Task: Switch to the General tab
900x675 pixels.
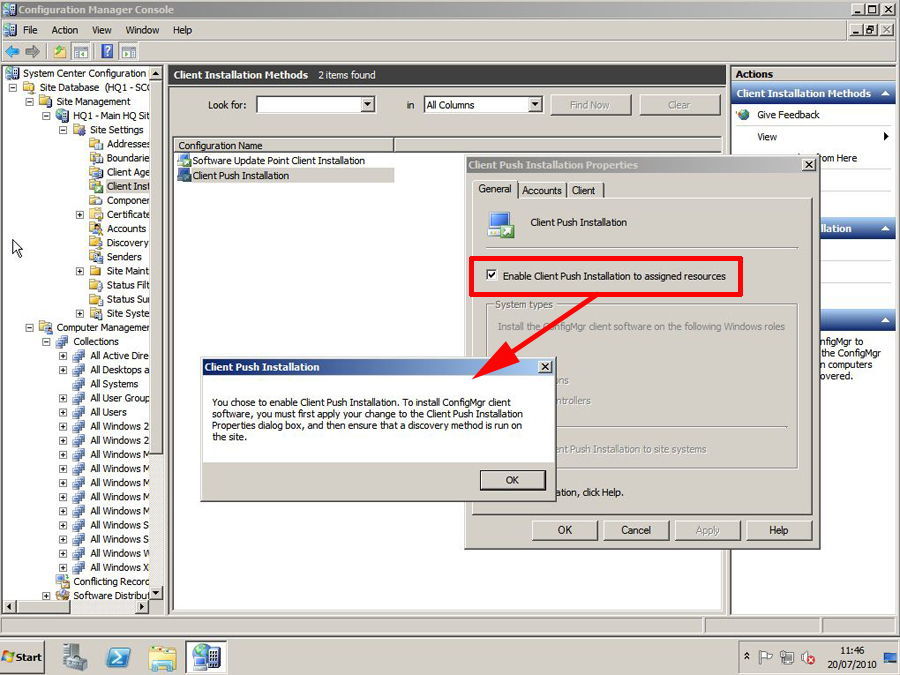Action: coord(495,189)
